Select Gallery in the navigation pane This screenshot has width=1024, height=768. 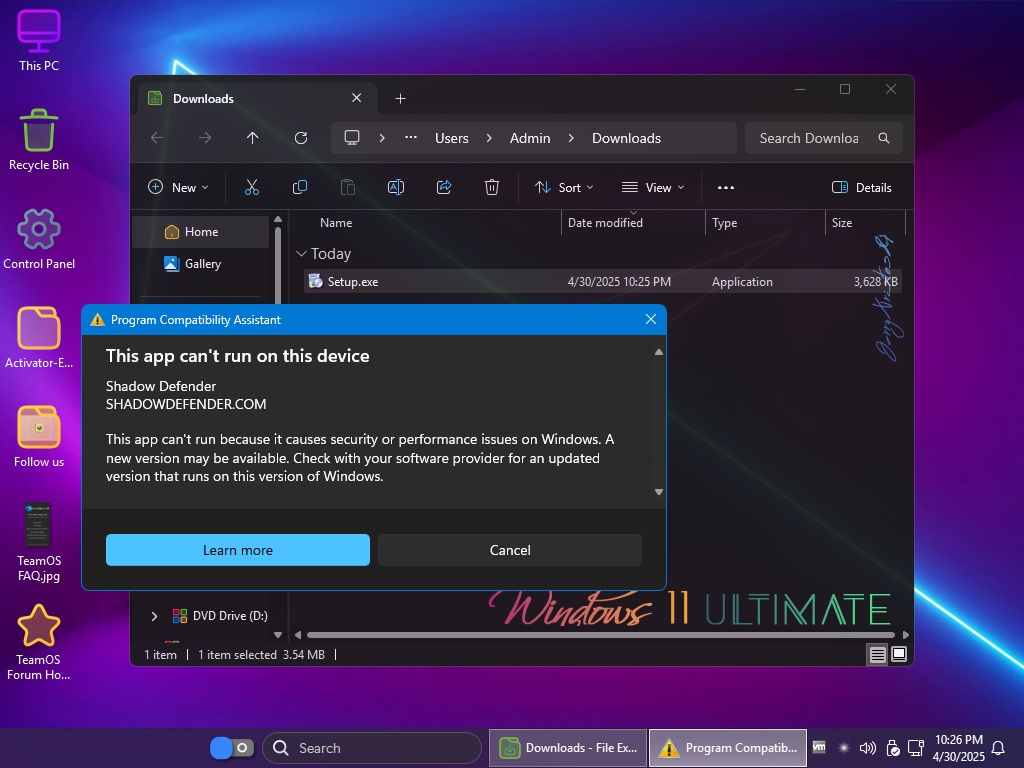(x=200, y=264)
